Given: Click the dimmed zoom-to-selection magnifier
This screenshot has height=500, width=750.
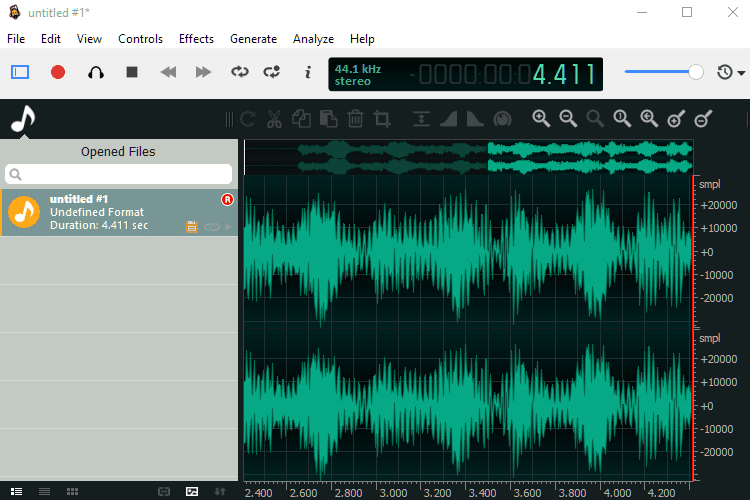Looking at the screenshot, I should pos(595,119).
